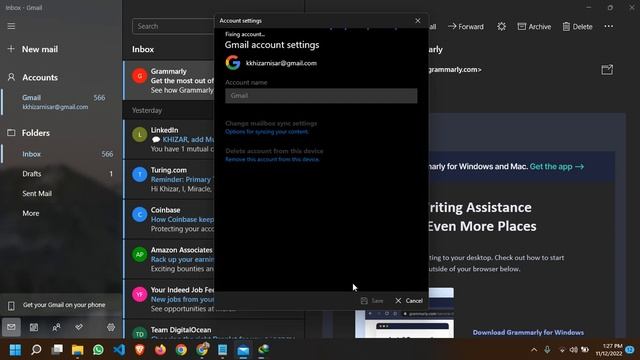Open the Sent Mail folder
This screenshot has width=640, height=360.
[61, 193]
